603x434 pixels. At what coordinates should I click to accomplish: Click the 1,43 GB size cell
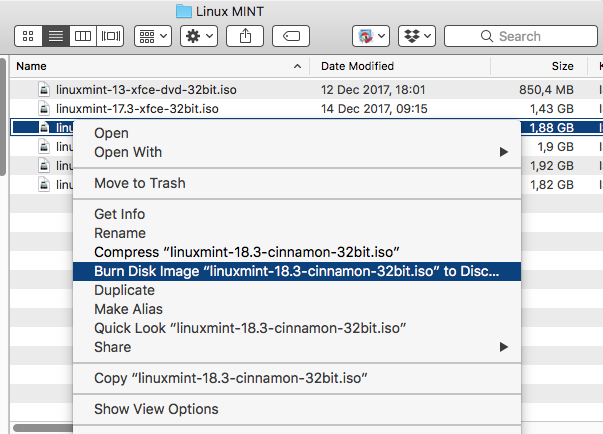552,109
